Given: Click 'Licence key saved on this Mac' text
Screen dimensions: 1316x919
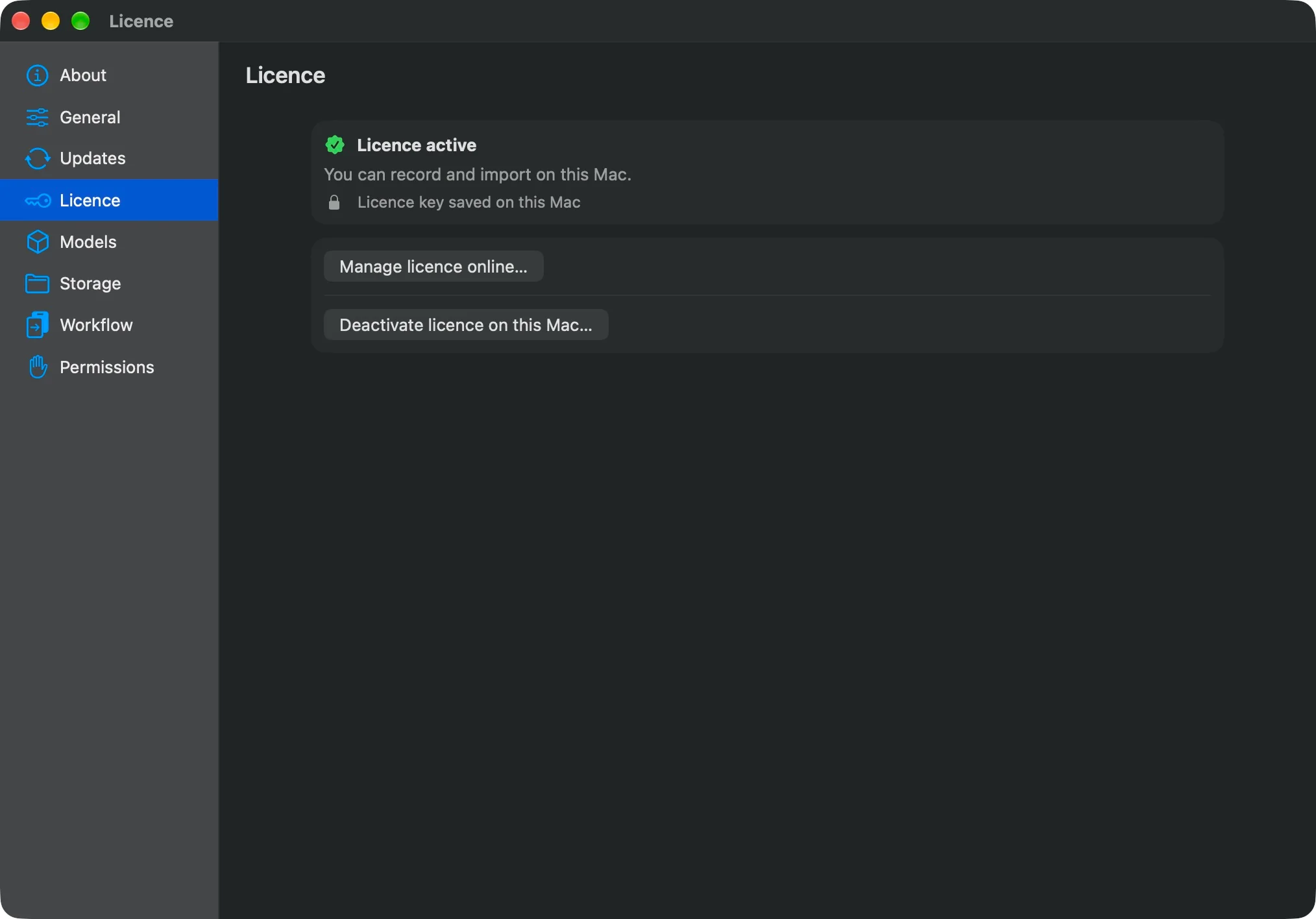Looking at the screenshot, I should tap(469, 202).
